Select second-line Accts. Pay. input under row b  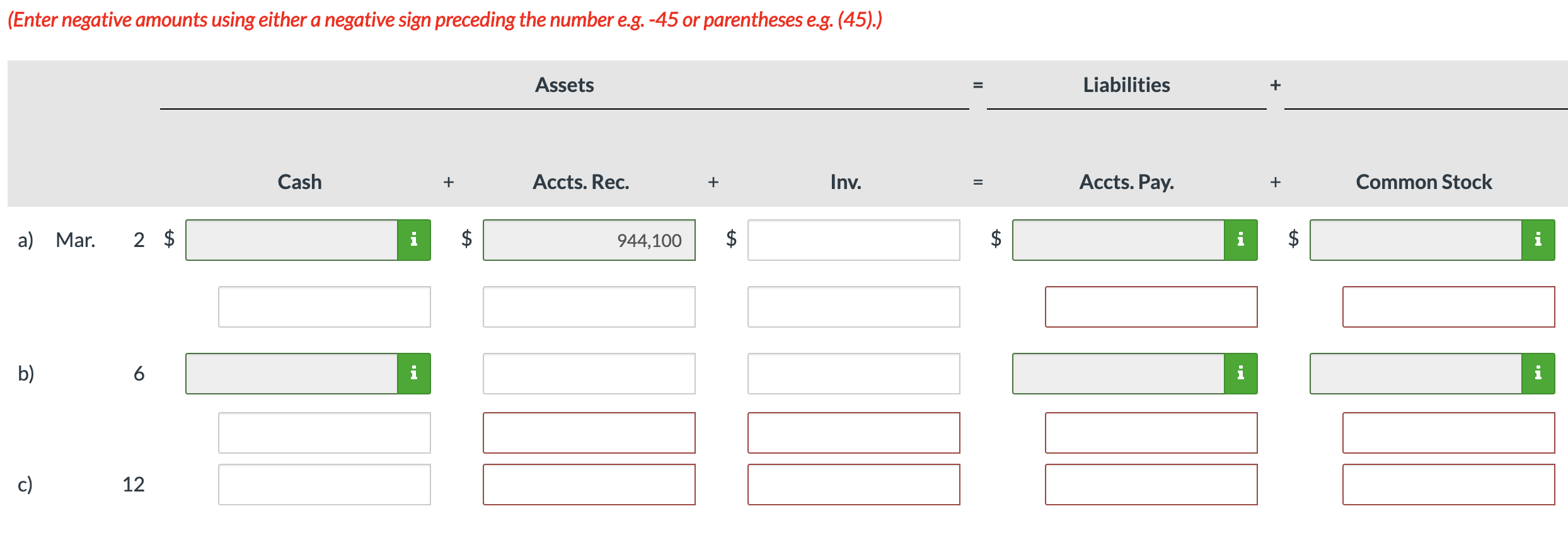[1151, 433]
